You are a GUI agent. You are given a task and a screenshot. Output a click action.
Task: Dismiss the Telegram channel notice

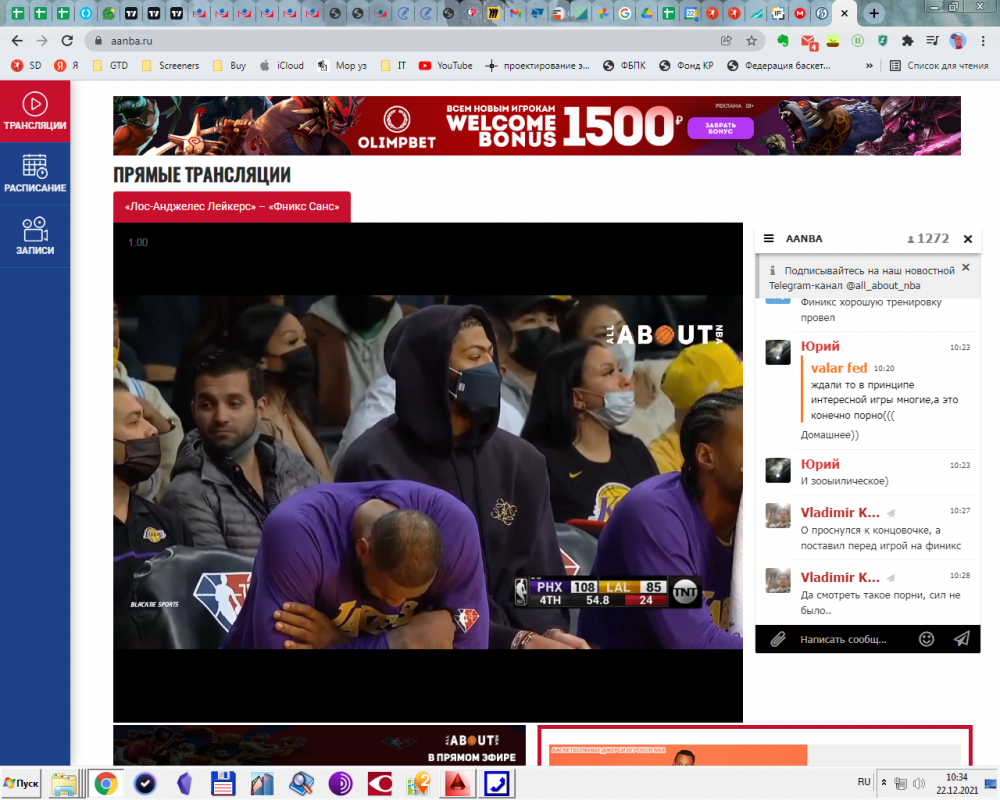click(965, 267)
